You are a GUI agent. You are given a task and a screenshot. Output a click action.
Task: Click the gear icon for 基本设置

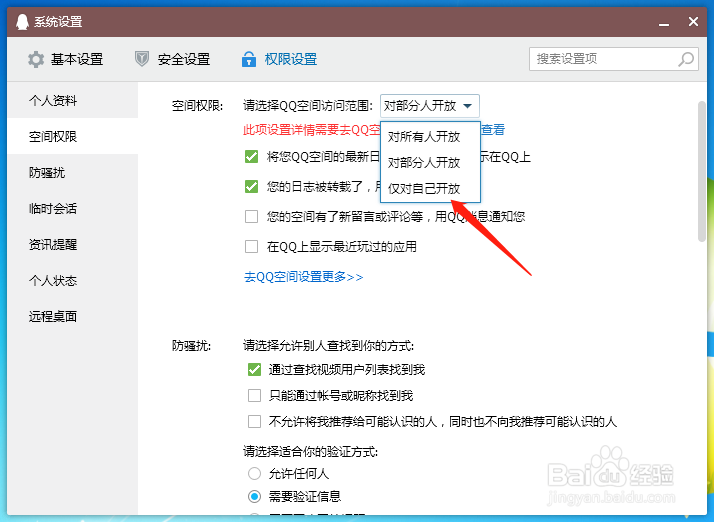36,59
